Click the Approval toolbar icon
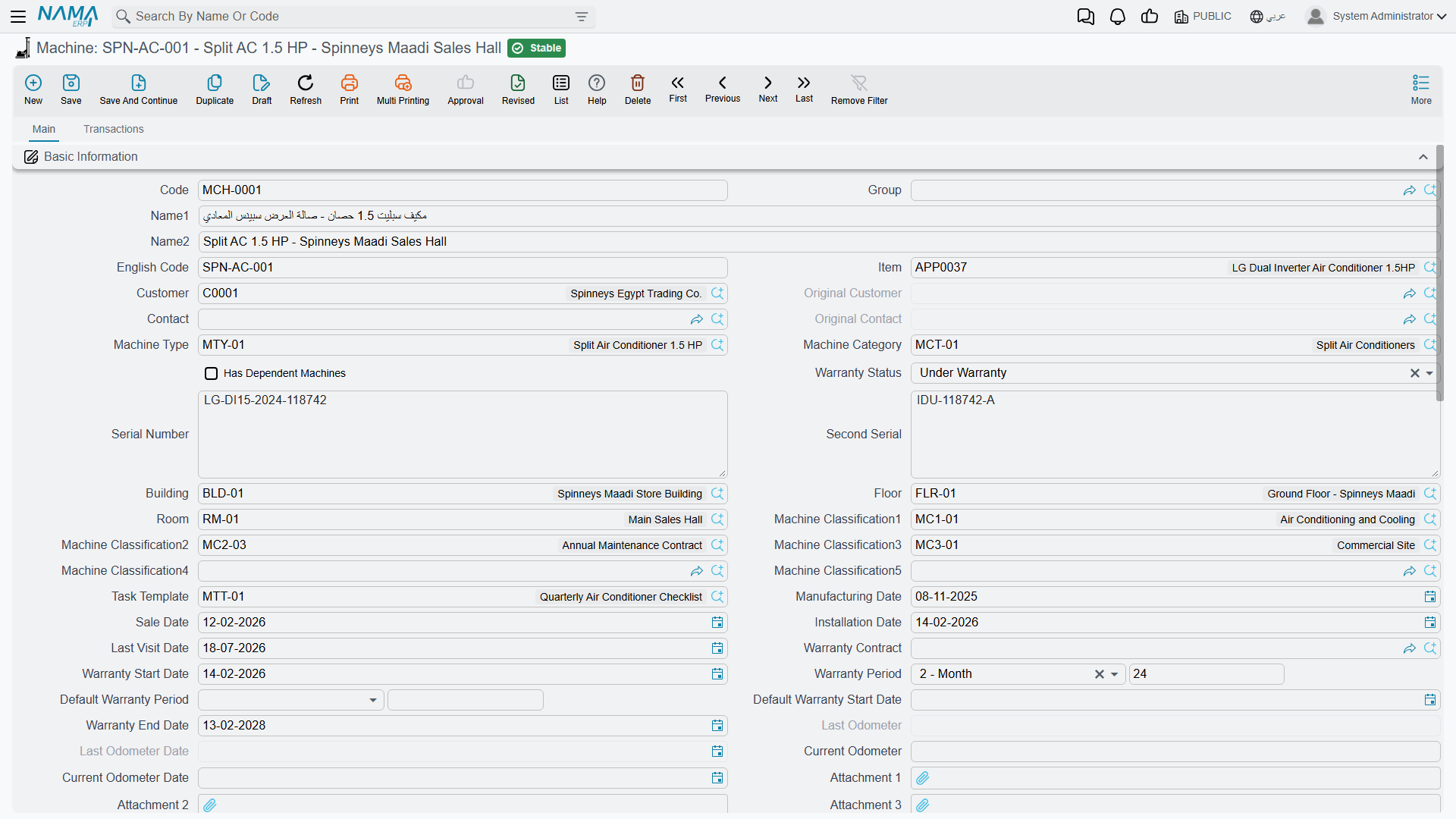 click(x=466, y=89)
